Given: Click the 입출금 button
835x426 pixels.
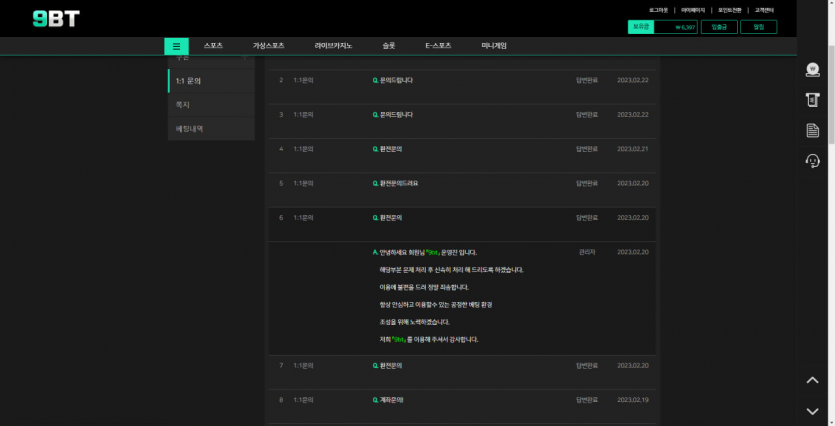Looking at the screenshot, I should point(720,27).
